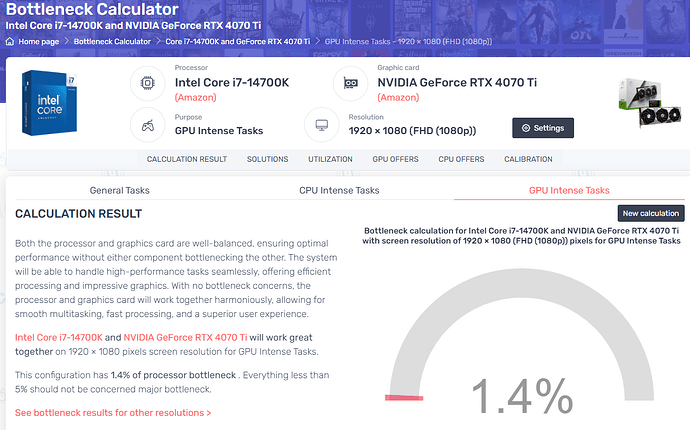690x430 pixels.
Task: Click Bottleneck Calculator breadcrumb link
Action: 112,42
